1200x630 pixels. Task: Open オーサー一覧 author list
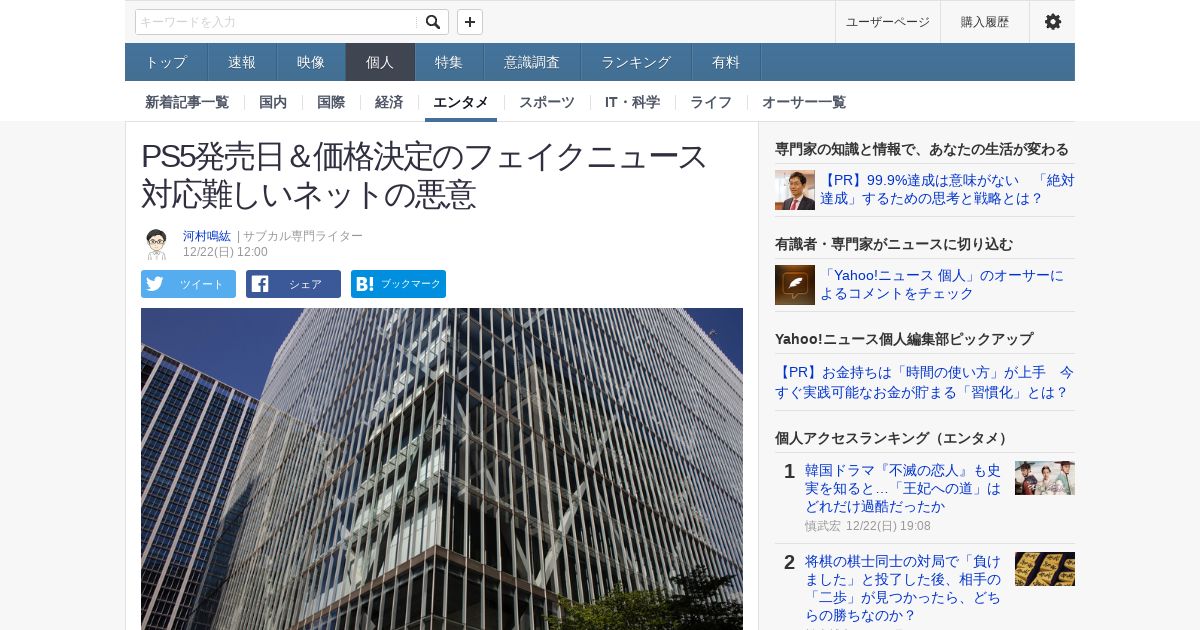pyautogui.click(x=804, y=102)
